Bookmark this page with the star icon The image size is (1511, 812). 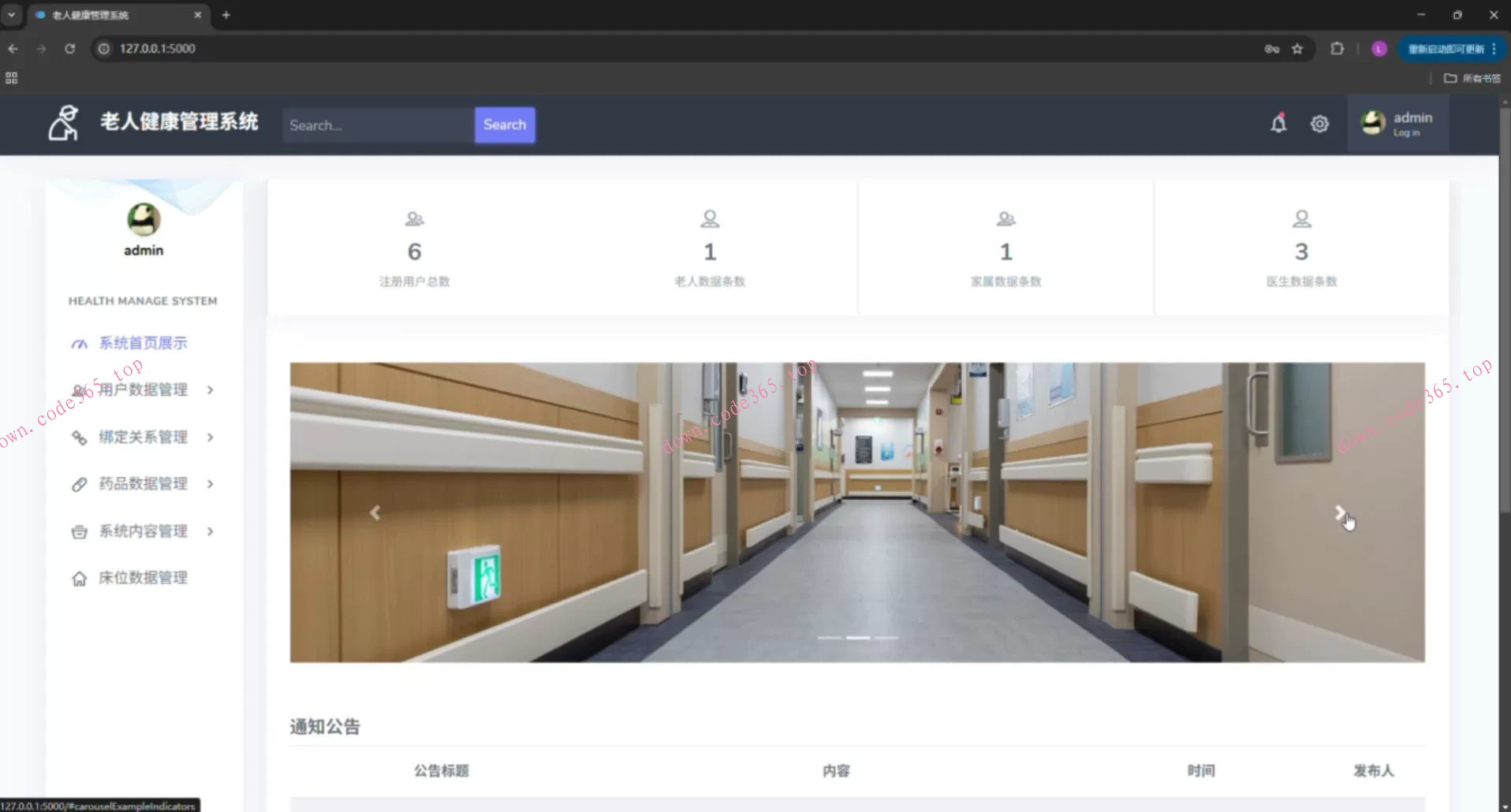point(1297,49)
